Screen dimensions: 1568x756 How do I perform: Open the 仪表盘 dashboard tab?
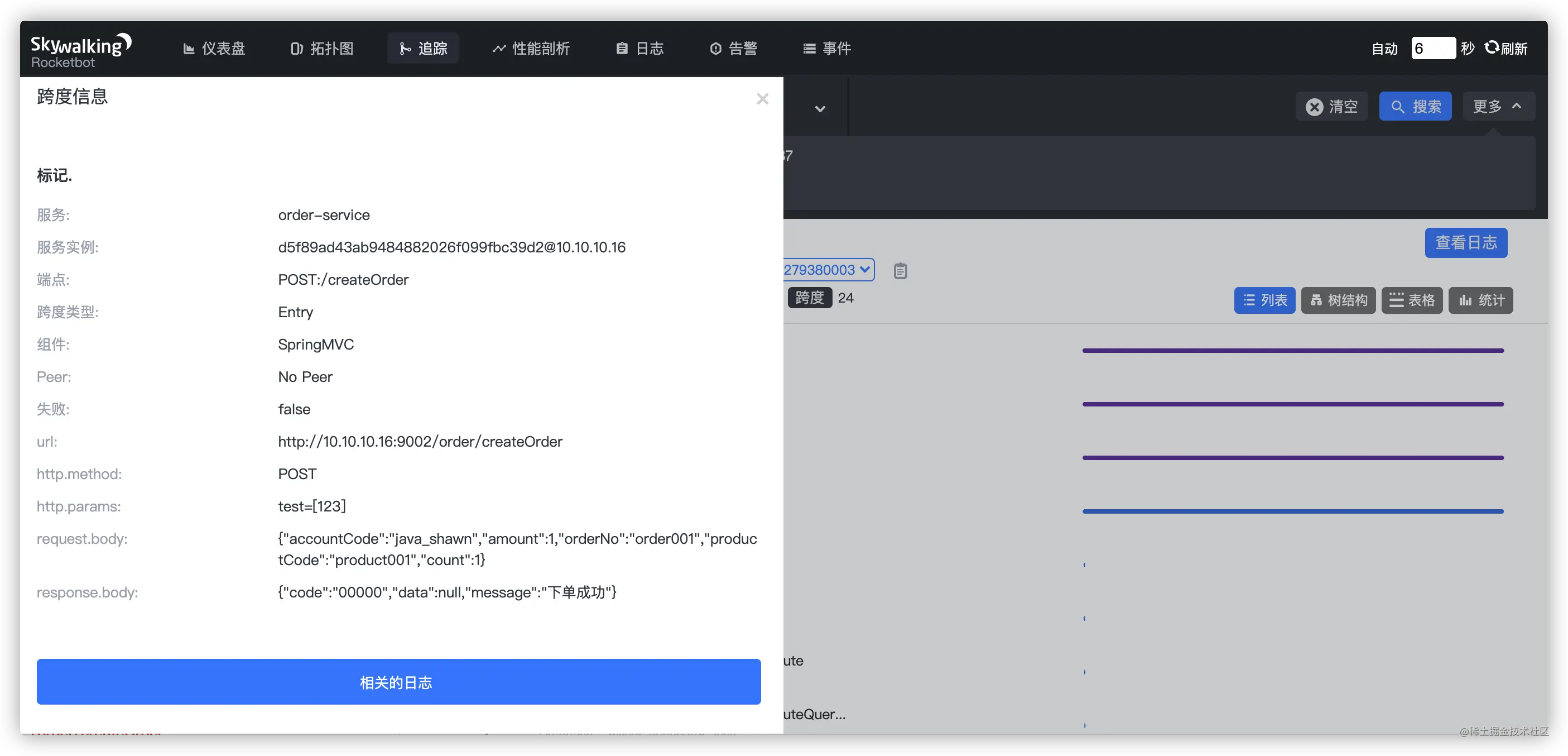pos(214,49)
